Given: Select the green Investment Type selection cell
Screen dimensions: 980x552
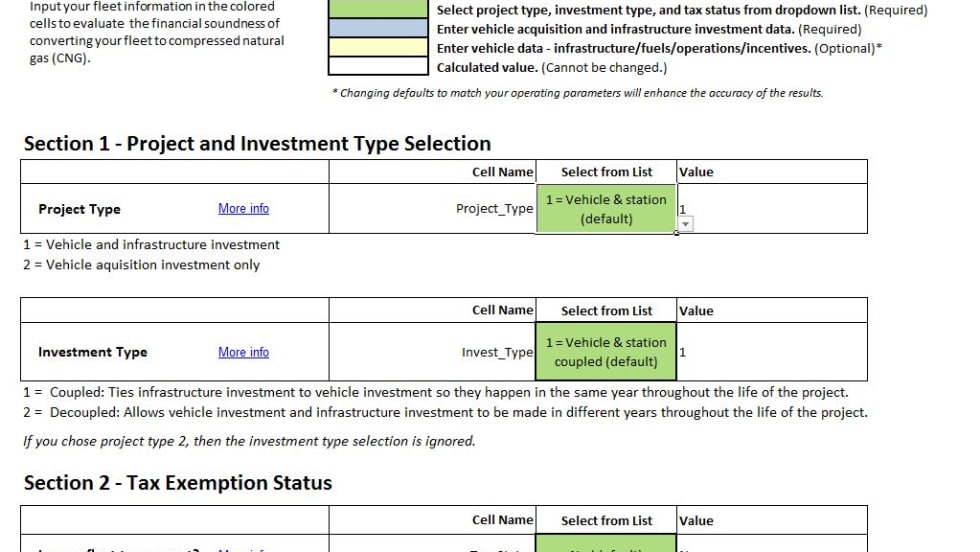Looking at the screenshot, I should coord(606,352).
